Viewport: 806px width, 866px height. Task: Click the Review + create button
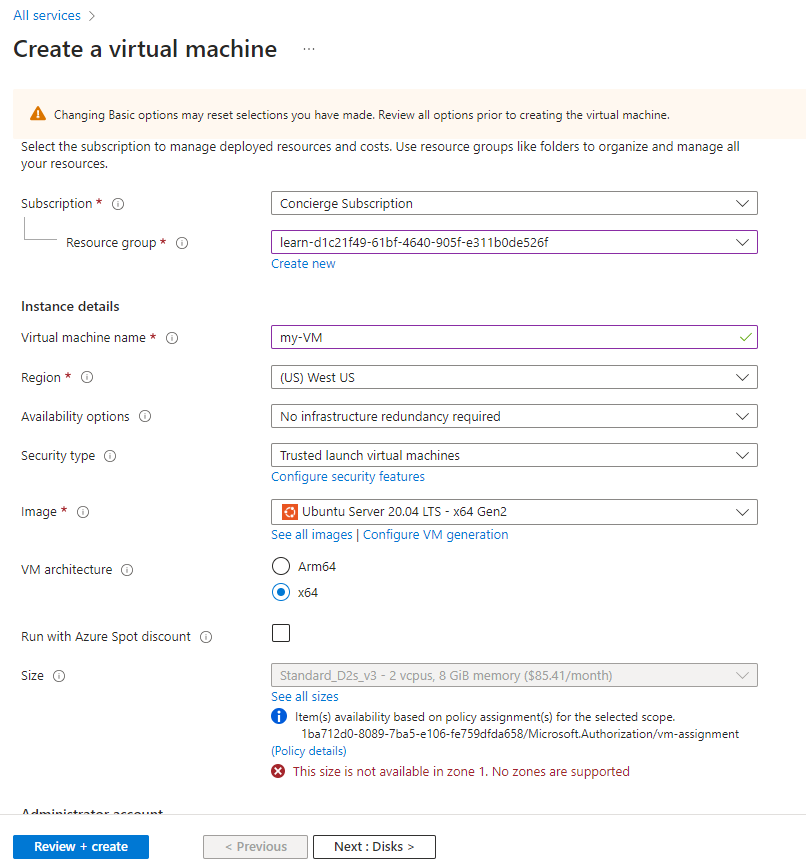pyautogui.click(x=81, y=847)
